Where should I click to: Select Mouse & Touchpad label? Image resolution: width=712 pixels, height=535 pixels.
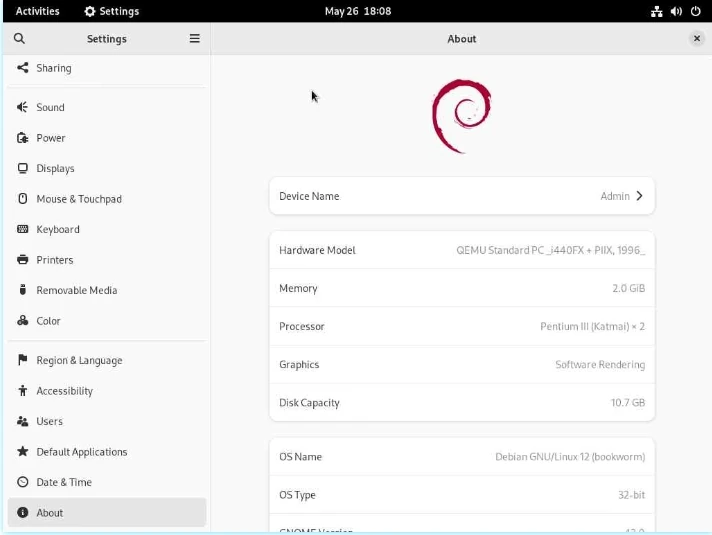[x=79, y=199]
